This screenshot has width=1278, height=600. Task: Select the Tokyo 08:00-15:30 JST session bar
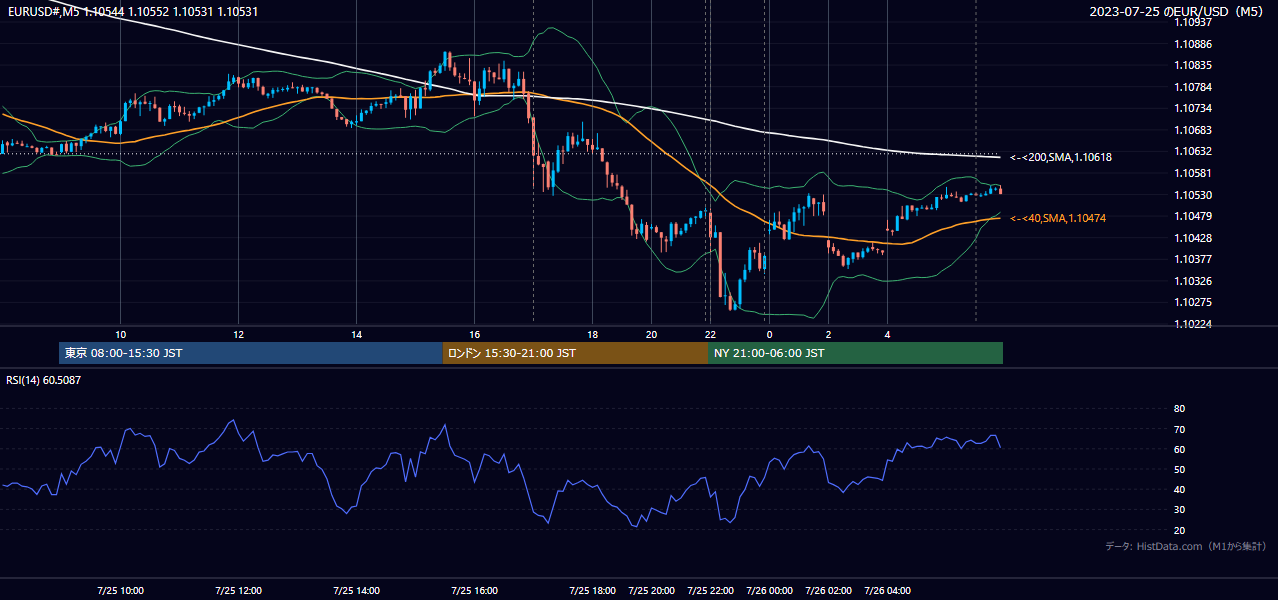pyautogui.click(x=251, y=353)
